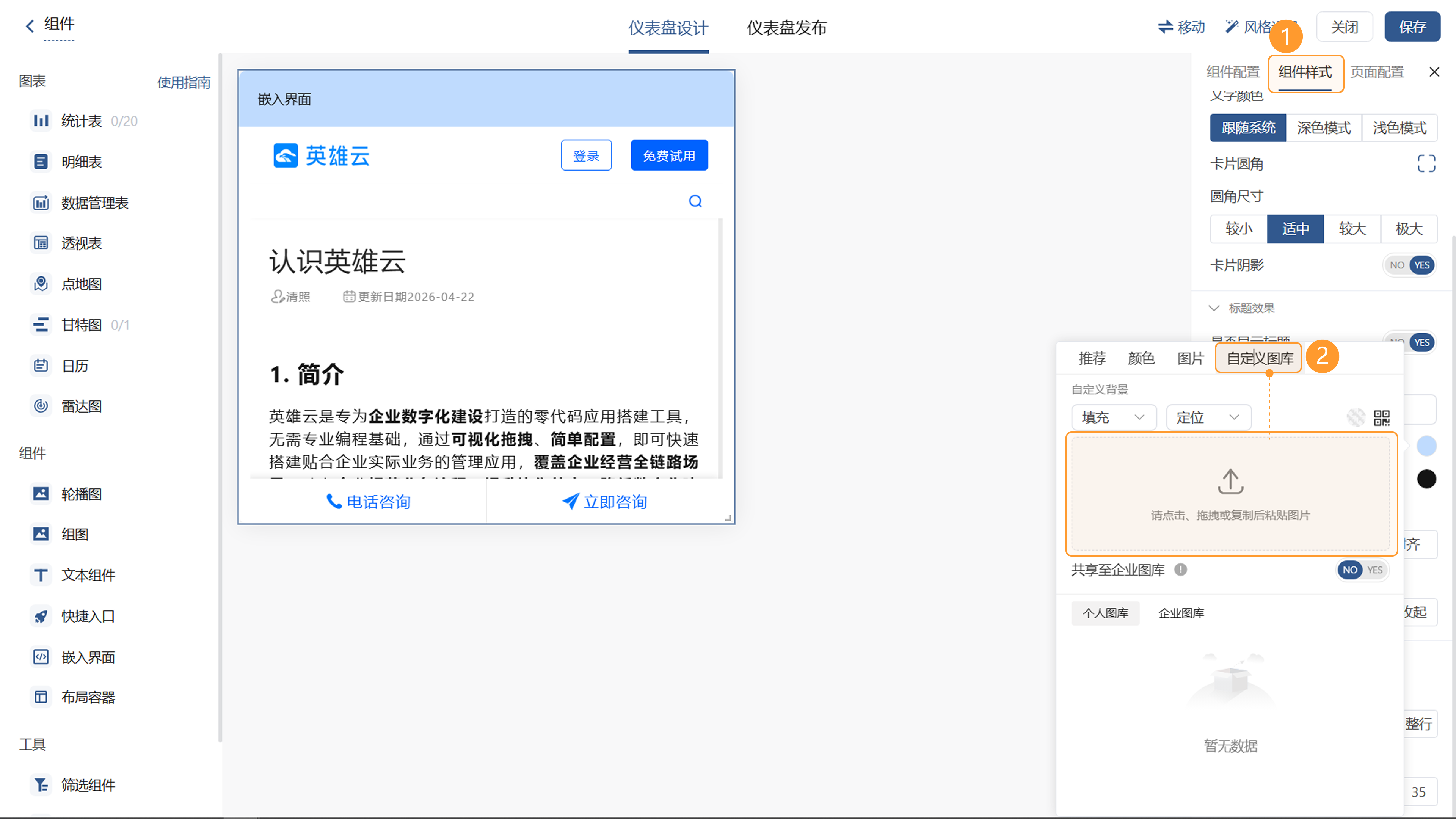Image resolution: width=1456 pixels, height=819 pixels.
Task: Switch to 图片 background tab
Action: tap(1190, 358)
